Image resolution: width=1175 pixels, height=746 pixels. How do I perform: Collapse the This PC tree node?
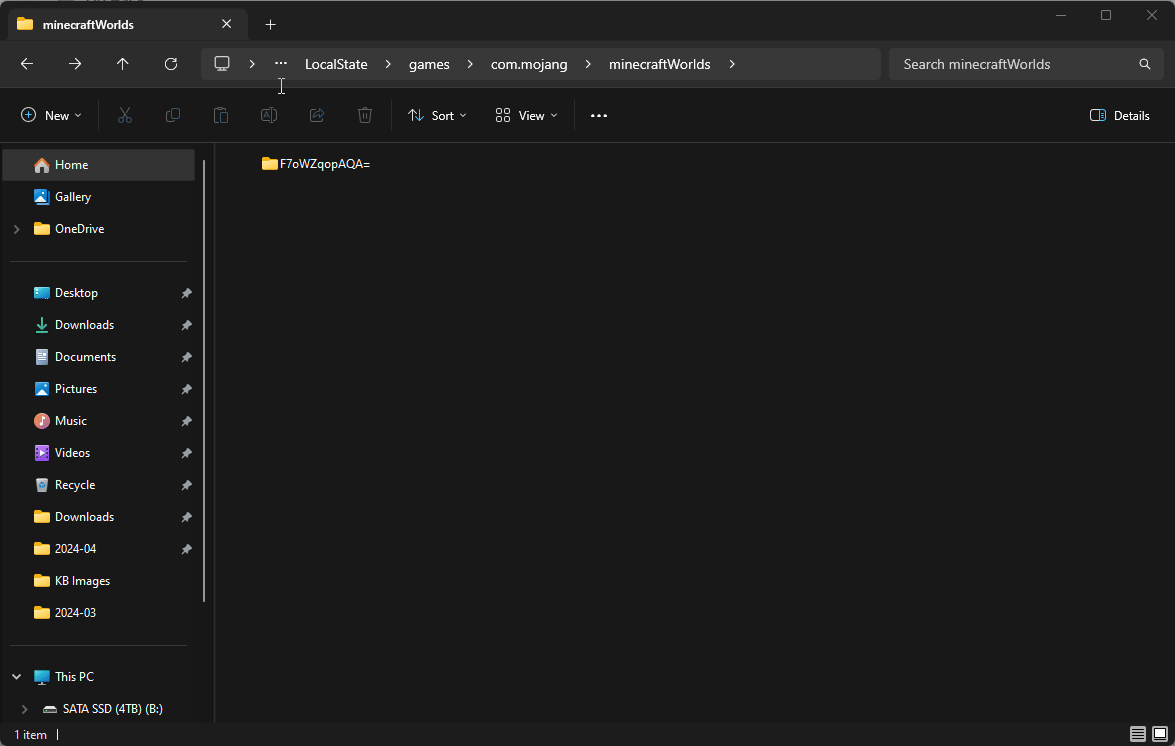click(16, 677)
